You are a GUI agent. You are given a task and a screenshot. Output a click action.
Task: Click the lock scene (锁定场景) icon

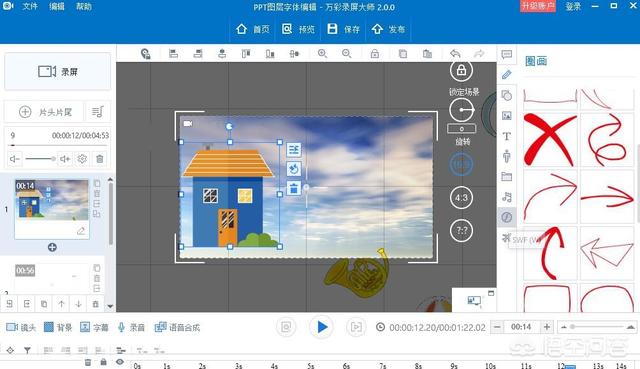[461, 70]
